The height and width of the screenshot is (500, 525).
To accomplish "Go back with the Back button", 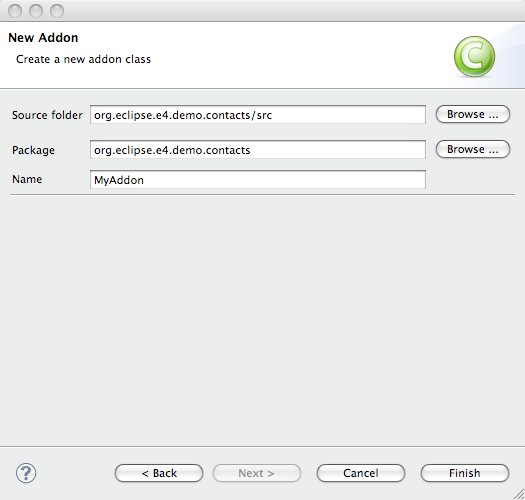I will (x=159, y=473).
